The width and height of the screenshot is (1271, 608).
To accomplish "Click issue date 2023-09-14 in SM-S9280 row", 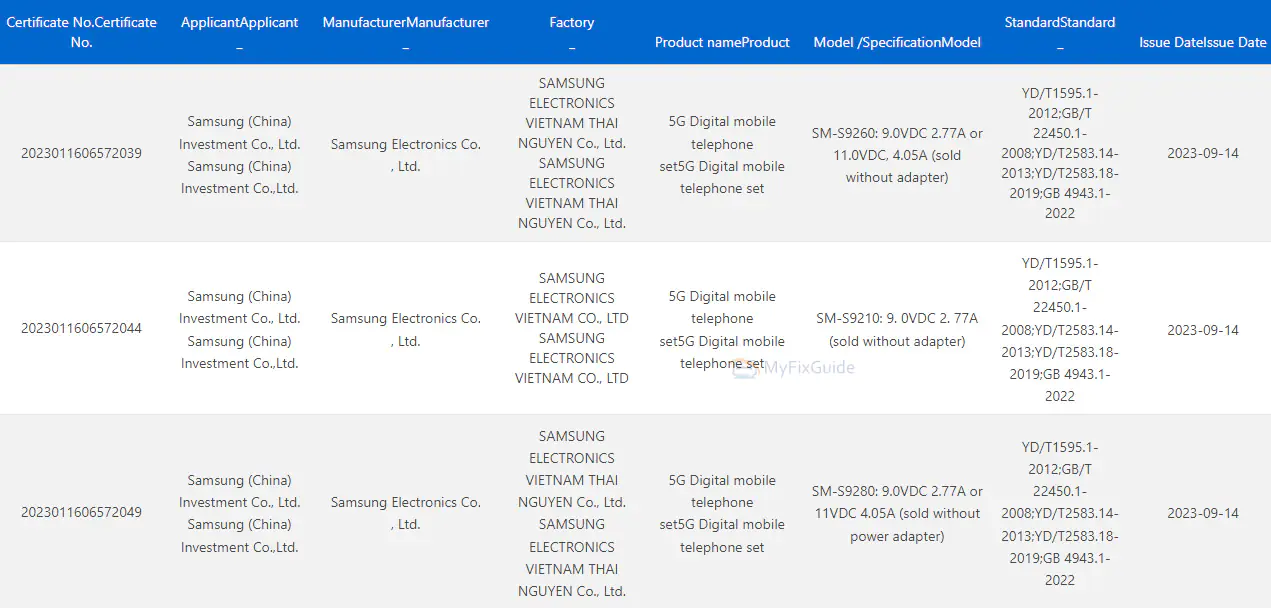I will pyautogui.click(x=1202, y=512).
